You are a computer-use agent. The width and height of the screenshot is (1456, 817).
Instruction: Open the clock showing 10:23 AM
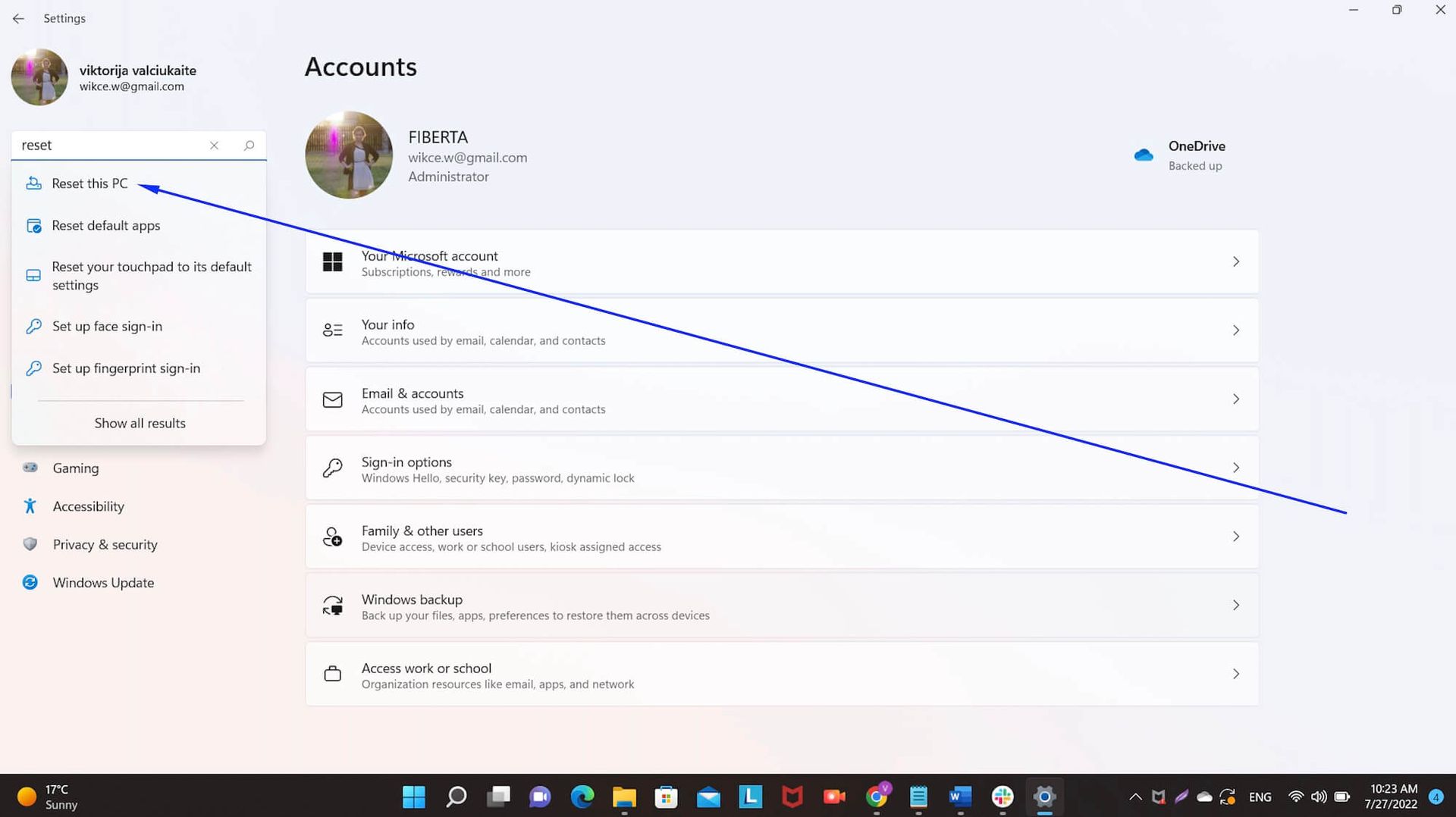[x=1393, y=797]
